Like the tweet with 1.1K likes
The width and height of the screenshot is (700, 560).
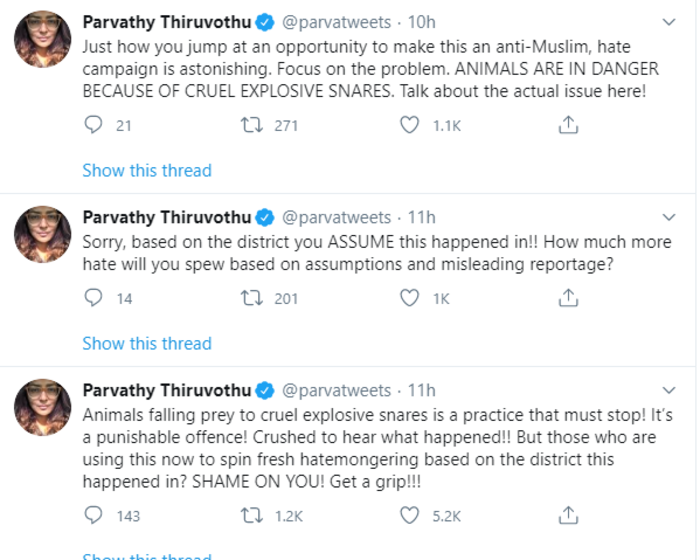click(x=409, y=125)
